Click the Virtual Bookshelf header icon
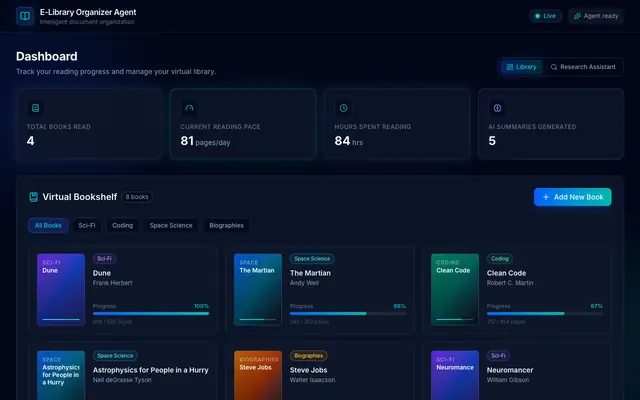The height and width of the screenshot is (400, 640). (x=33, y=197)
